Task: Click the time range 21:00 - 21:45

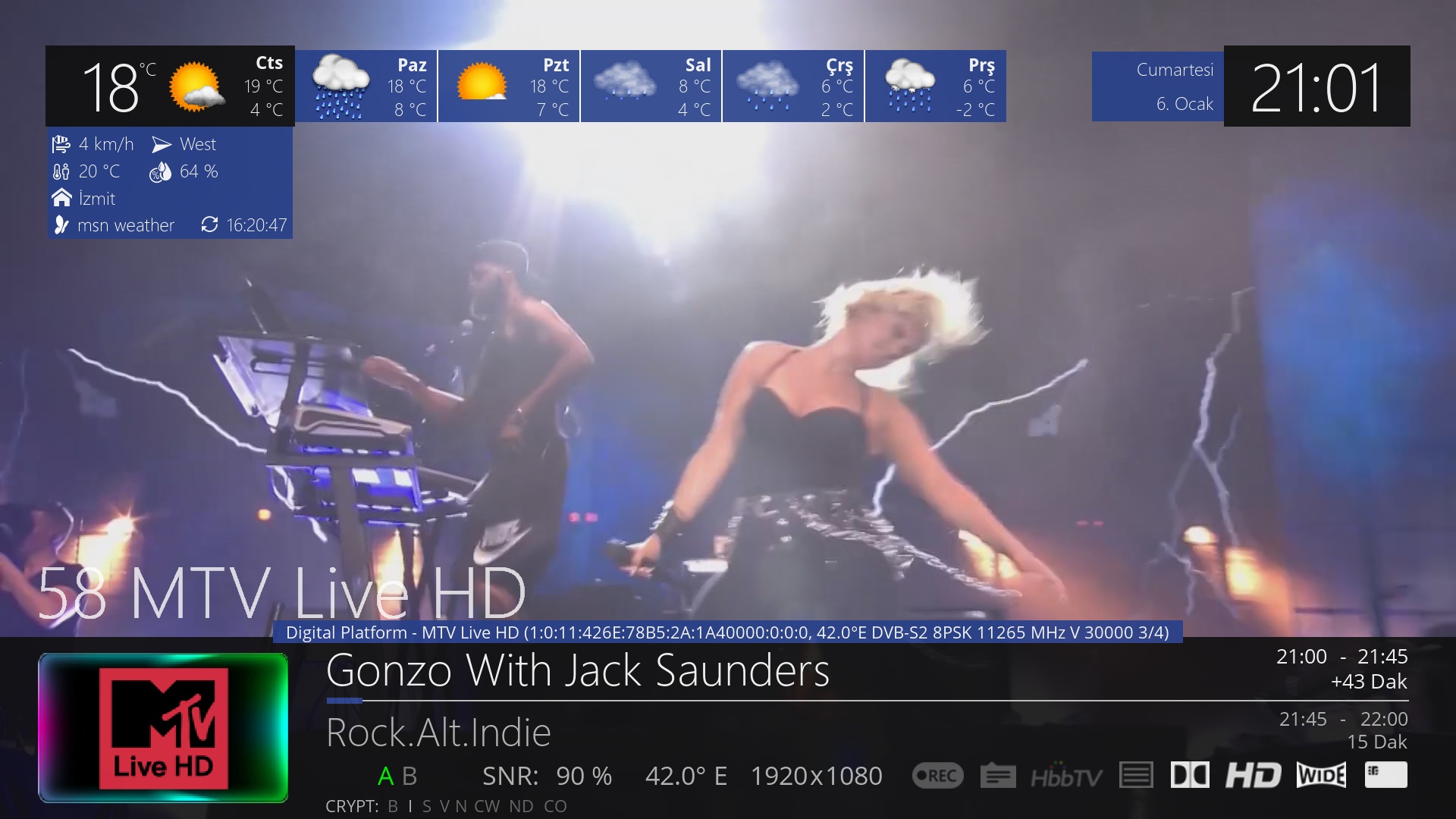Action: (1341, 657)
